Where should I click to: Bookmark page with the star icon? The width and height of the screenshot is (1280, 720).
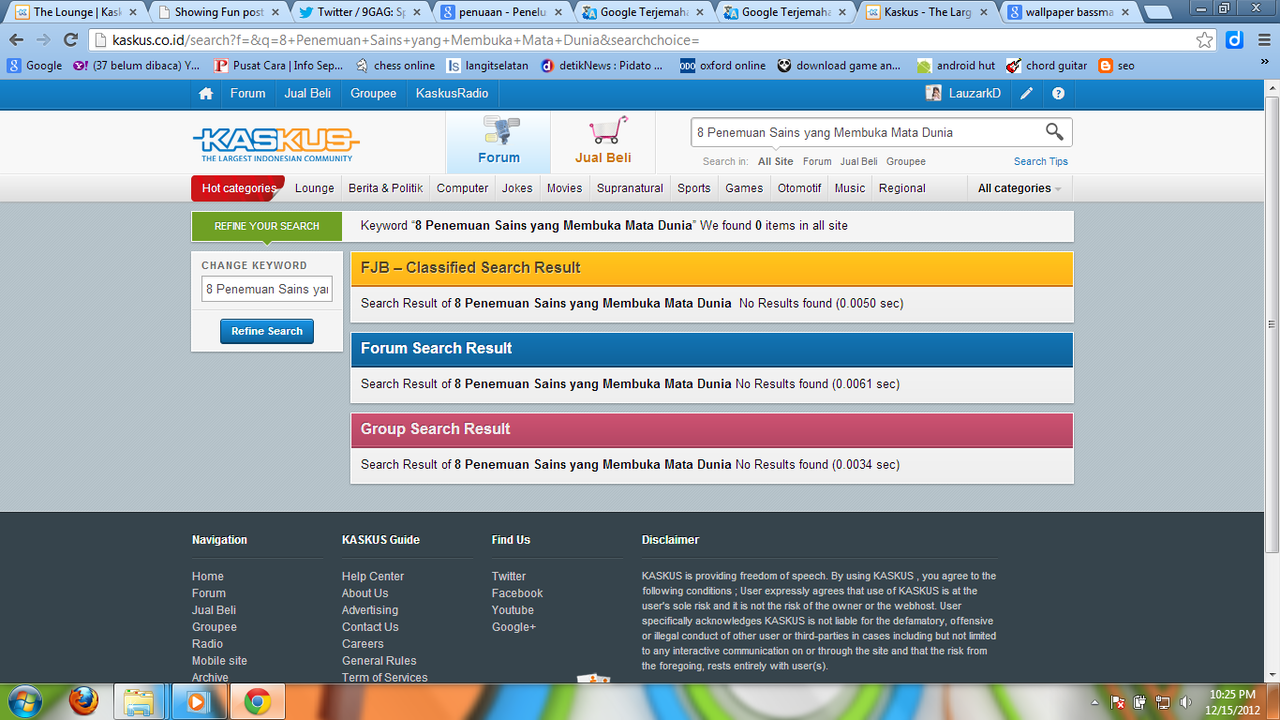tap(1205, 40)
